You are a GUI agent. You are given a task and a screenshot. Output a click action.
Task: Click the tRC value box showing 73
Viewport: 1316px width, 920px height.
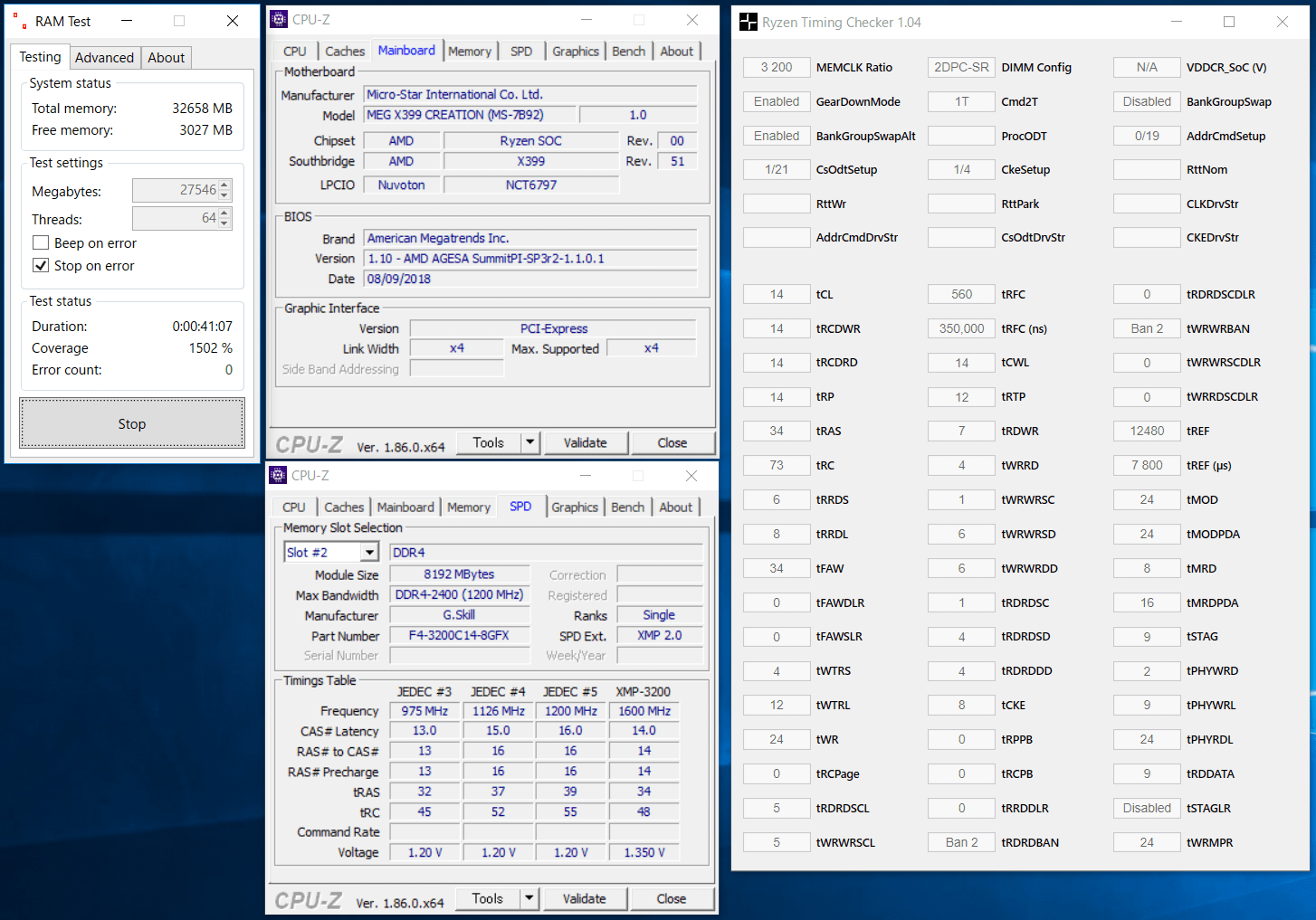(x=777, y=465)
